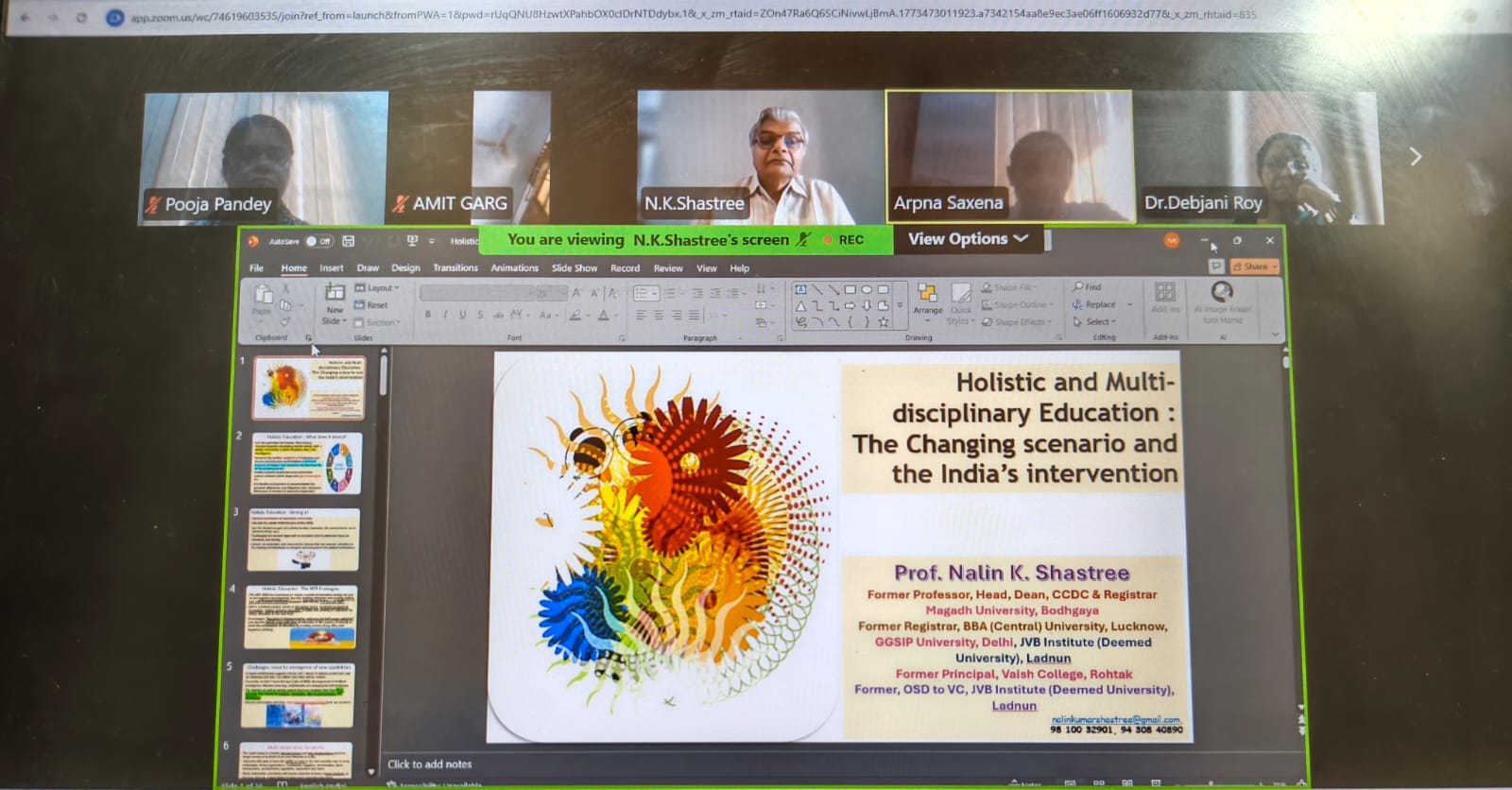Open the Shape Outline dropdown
This screenshot has width=1512, height=790.
(x=1017, y=304)
